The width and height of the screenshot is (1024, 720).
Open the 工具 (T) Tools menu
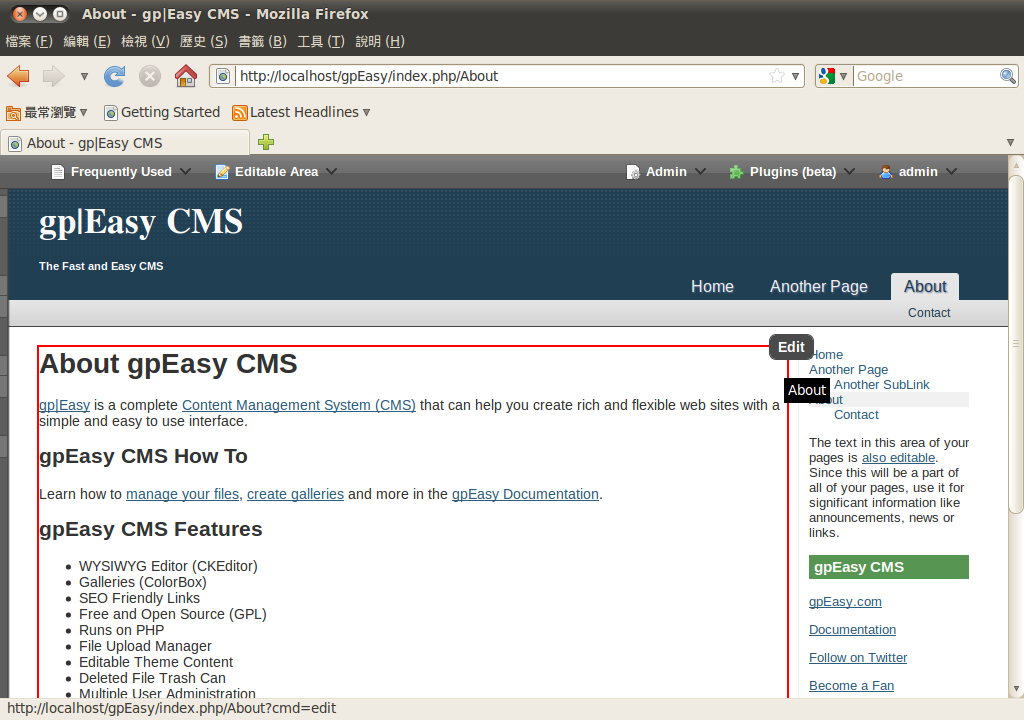[x=321, y=41]
